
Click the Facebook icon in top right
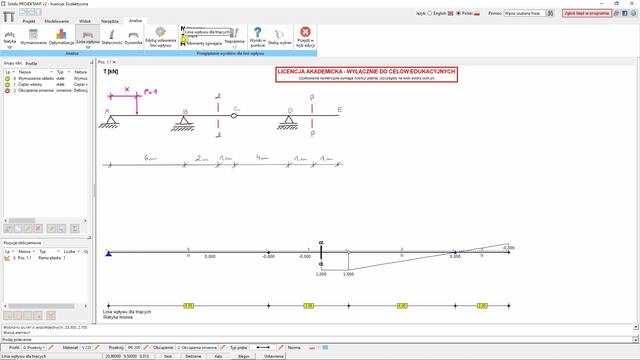pos(625,13)
